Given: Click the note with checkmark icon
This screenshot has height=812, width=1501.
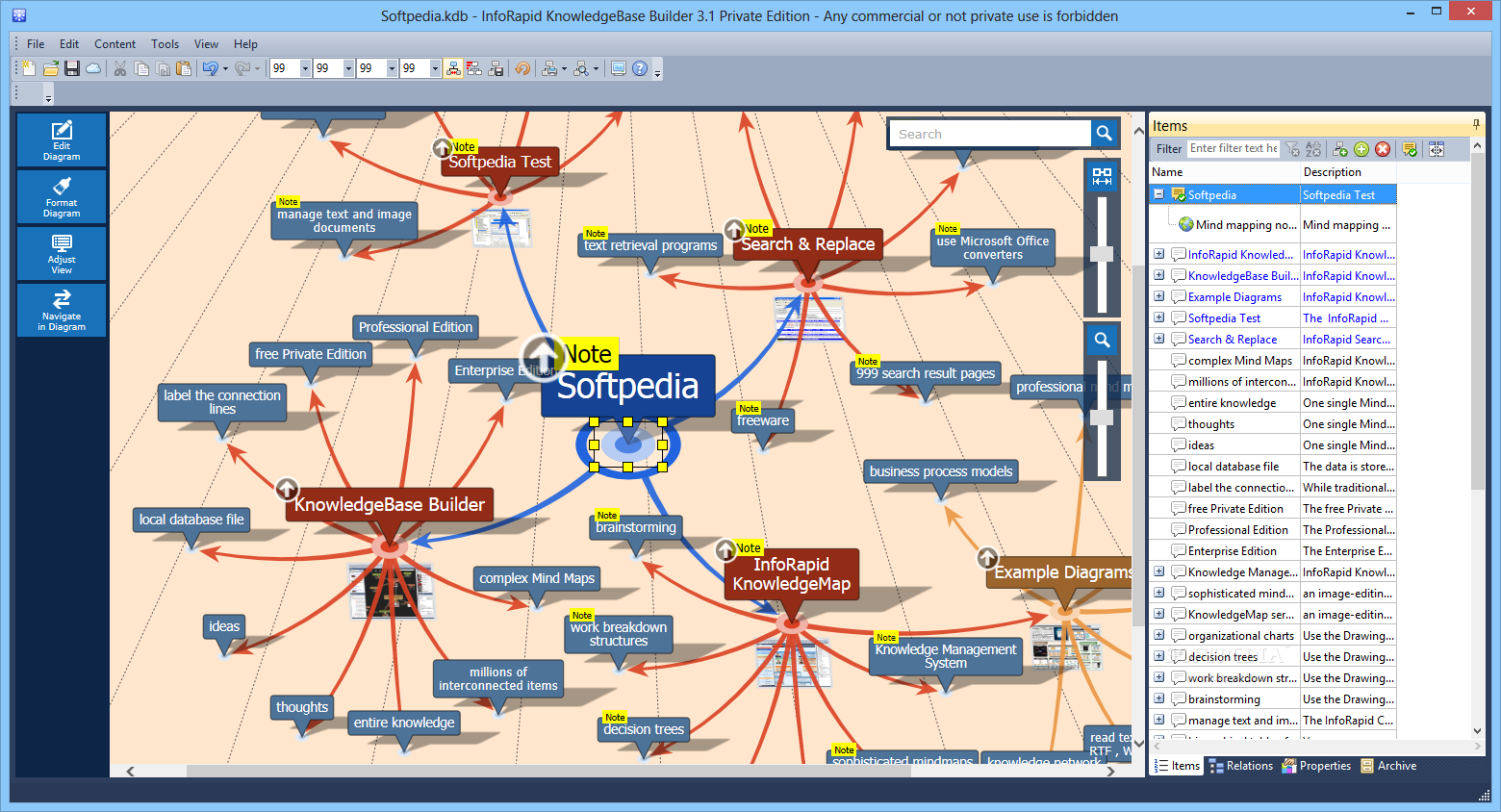Looking at the screenshot, I should point(1410,149).
